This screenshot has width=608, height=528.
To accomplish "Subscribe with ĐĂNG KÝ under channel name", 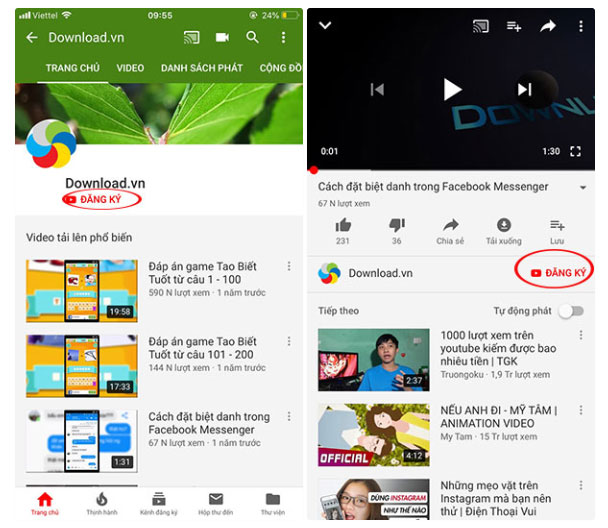I will pos(101,199).
